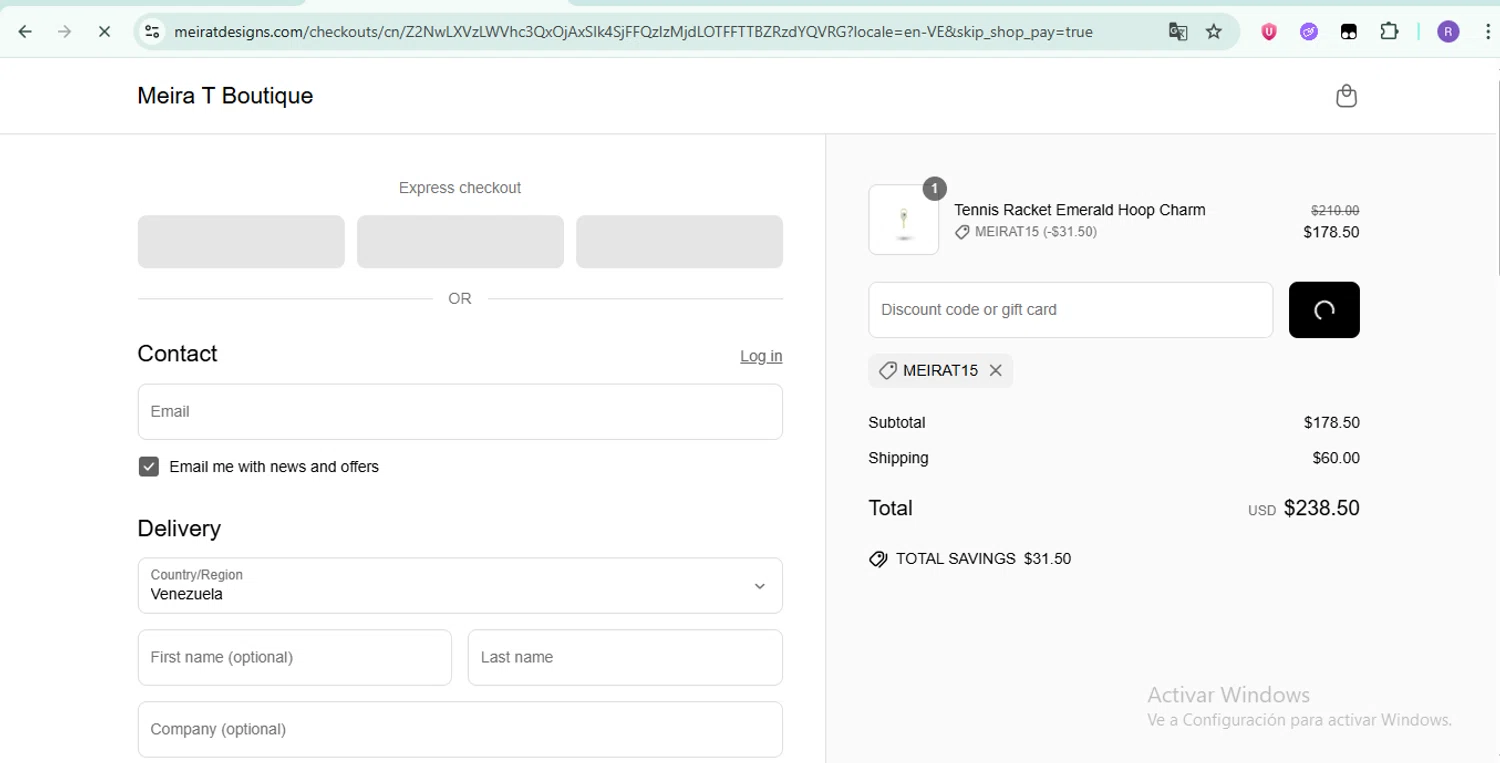Focus the Company (optional) field

460,730
